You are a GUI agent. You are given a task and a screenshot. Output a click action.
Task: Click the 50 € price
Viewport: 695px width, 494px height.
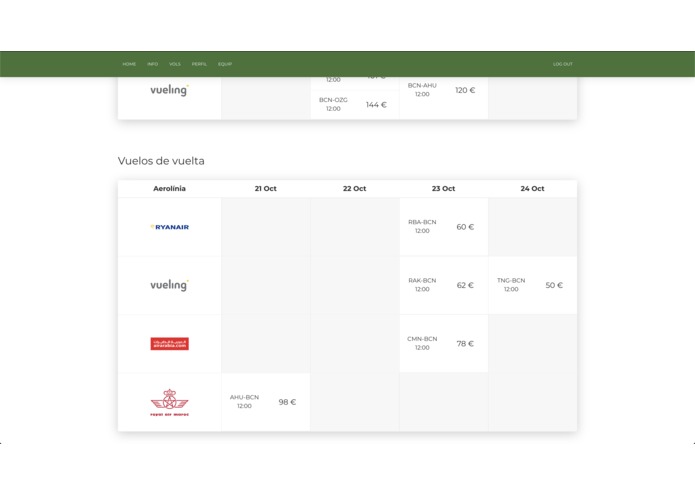(554, 285)
